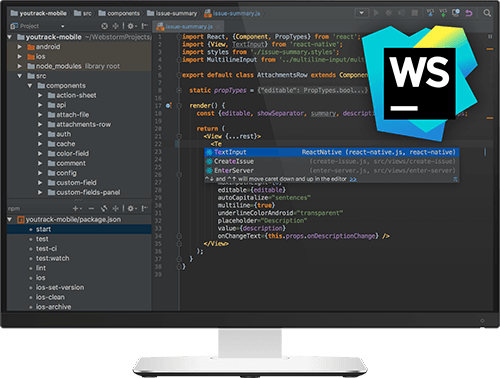500x378 pixels.
Task: Collapse the components folder
Action: (30, 86)
